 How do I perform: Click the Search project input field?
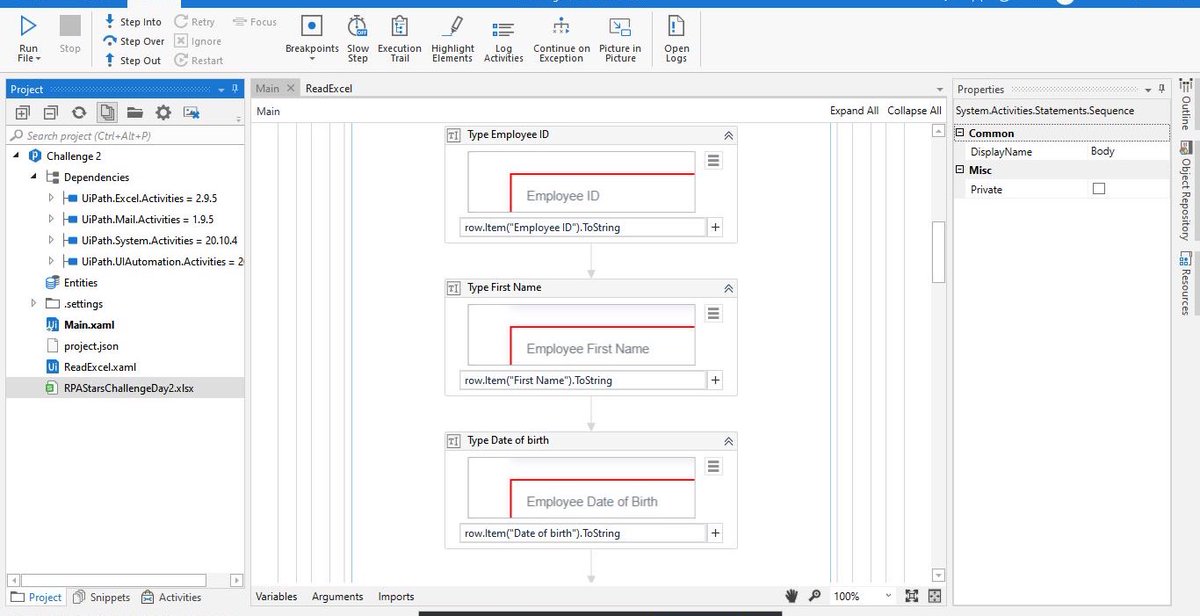125,135
